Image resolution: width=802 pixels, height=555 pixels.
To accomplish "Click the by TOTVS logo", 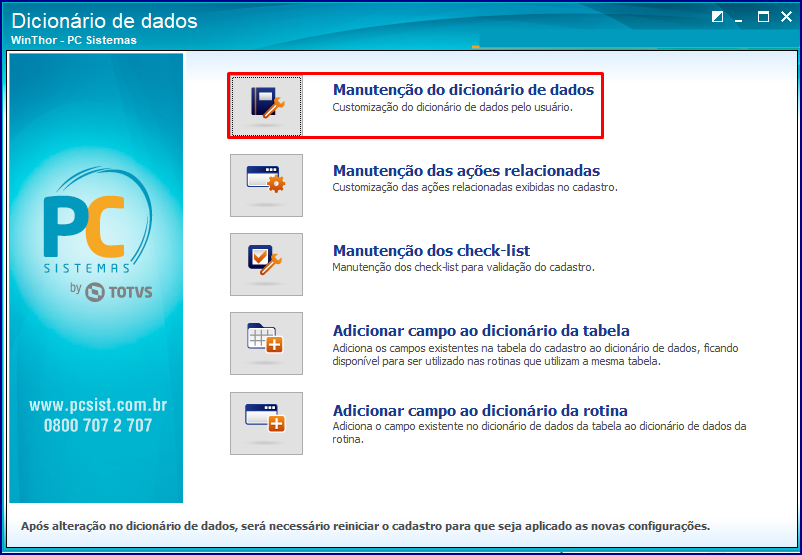I will (x=111, y=292).
